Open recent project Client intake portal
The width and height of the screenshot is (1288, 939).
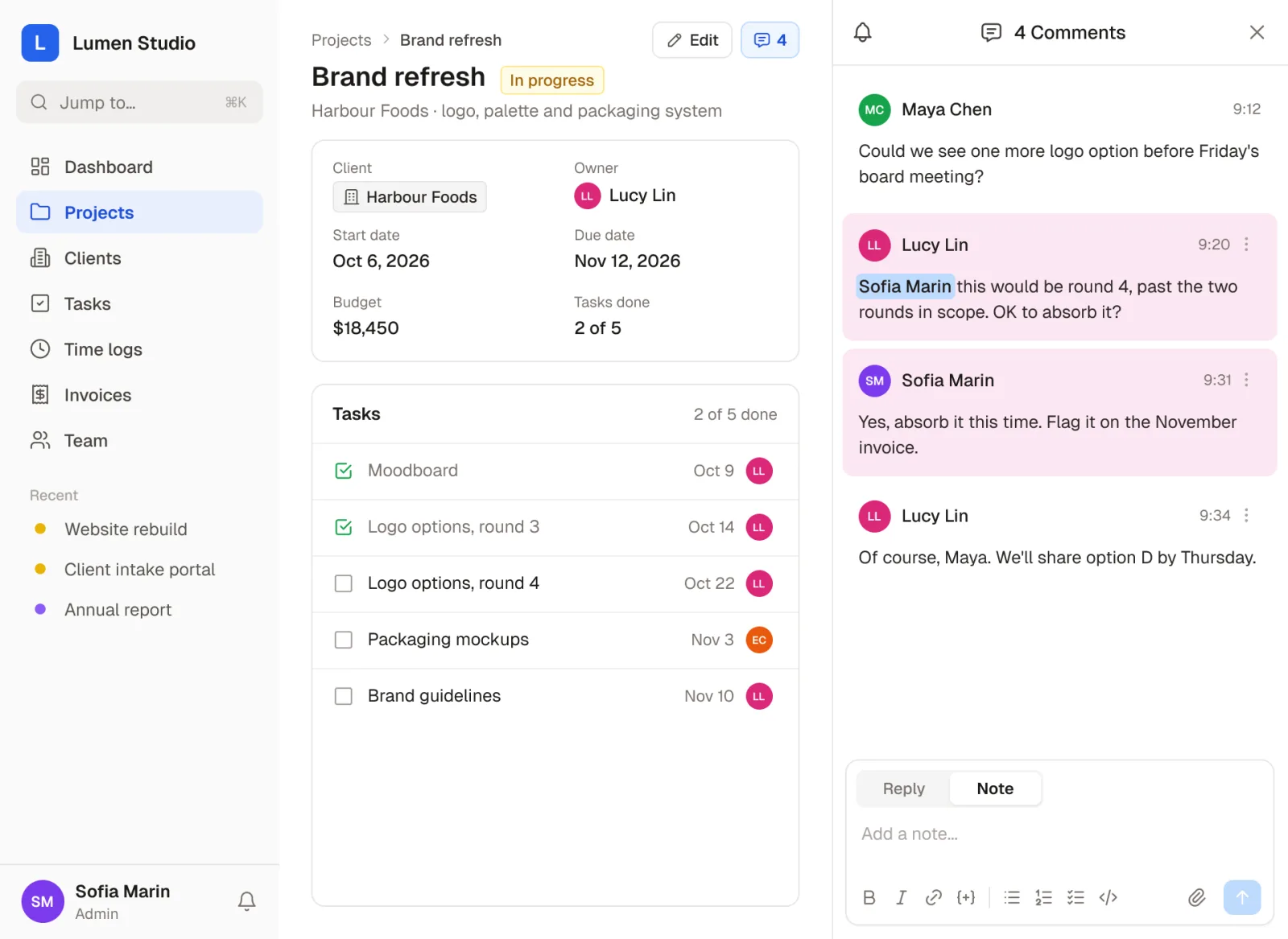139,570
